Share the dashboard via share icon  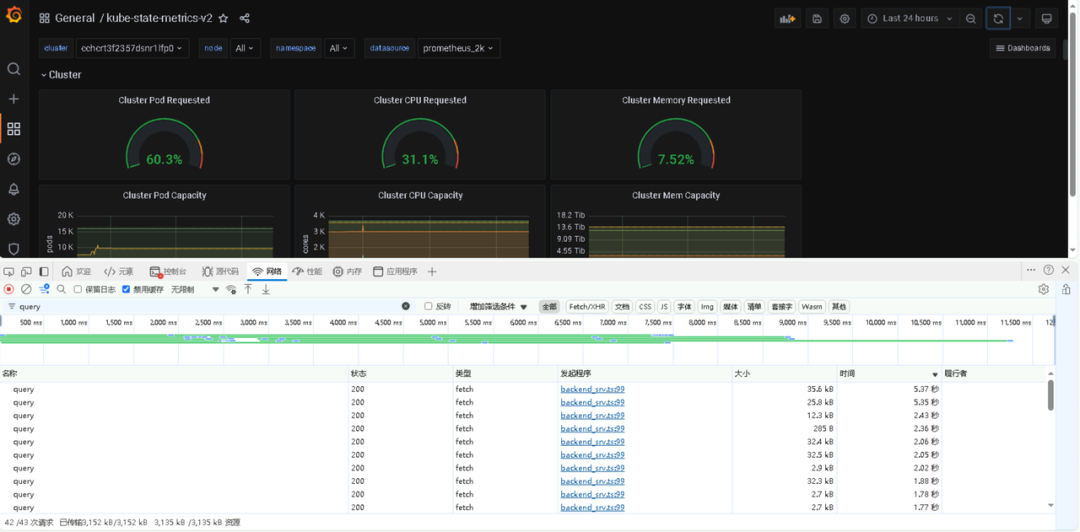point(244,19)
